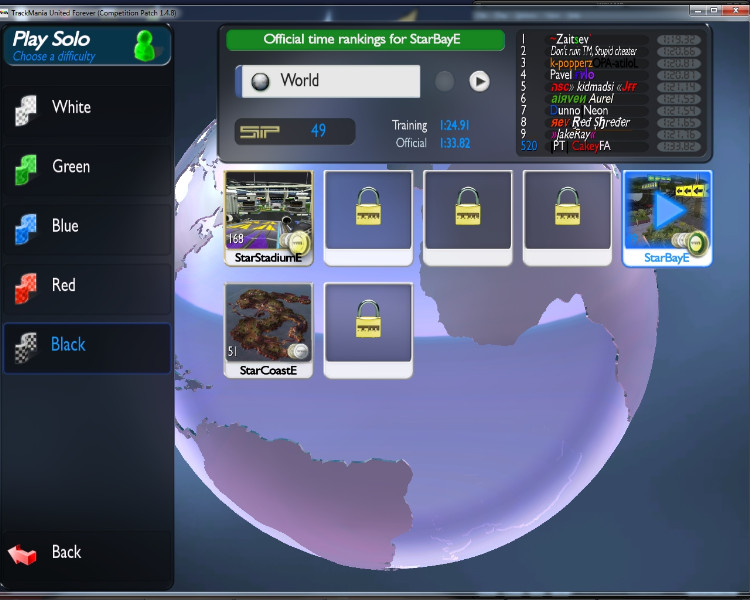
Task: Open the StarCoastE track thumbnail
Action: click(268, 323)
